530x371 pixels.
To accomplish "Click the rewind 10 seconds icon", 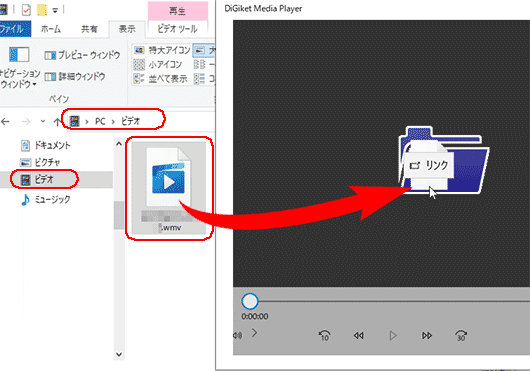I will point(324,335).
